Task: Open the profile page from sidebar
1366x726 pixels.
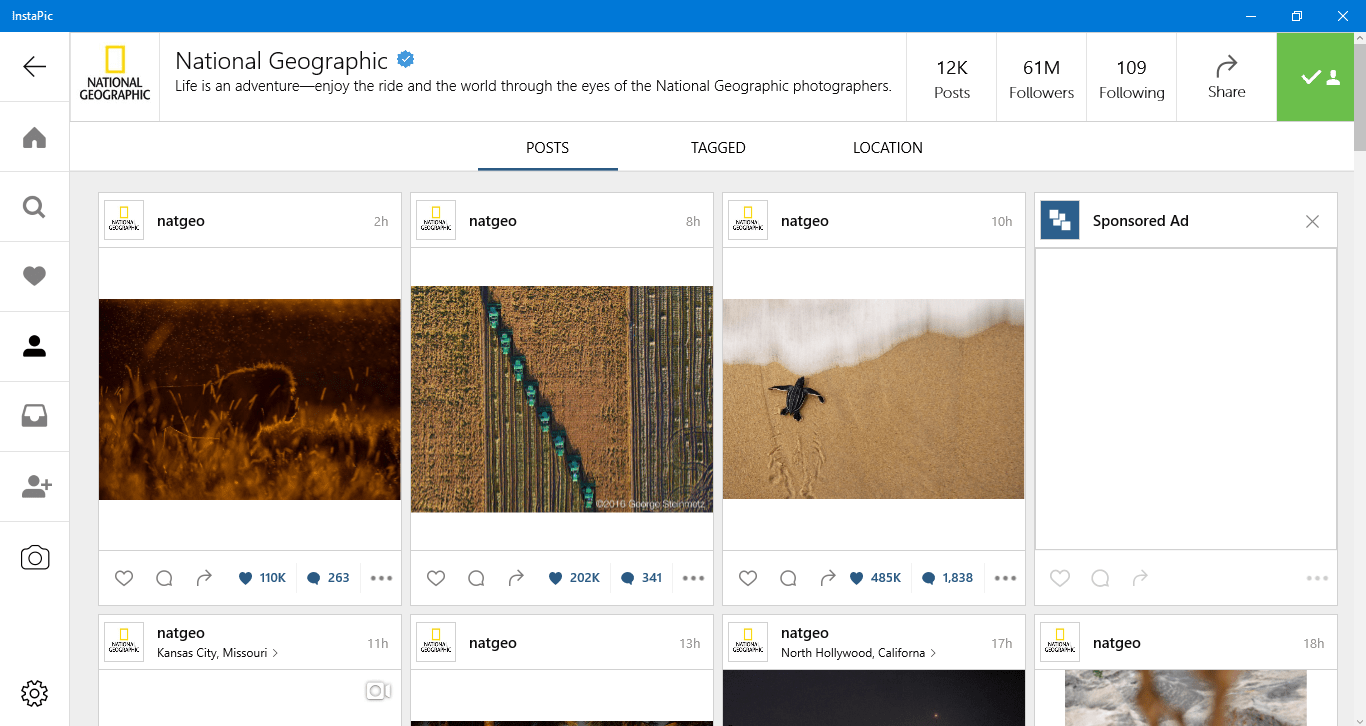Action: pyautogui.click(x=34, y=346)
